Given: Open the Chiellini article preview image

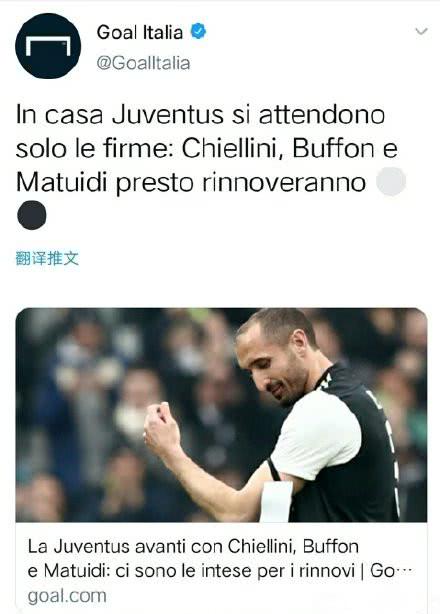Looking at the screenshot, I should click(x=221, y=415).
